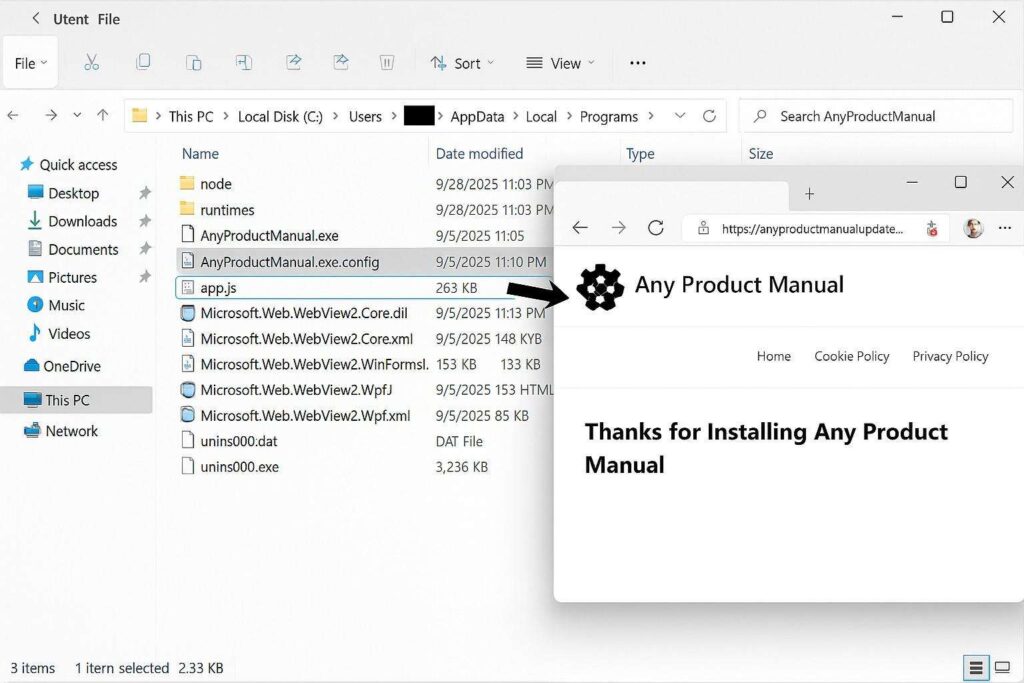Open the Sort dropdown
The width and height of the screenshot is (1024, 683).
[x=461, y=62]
